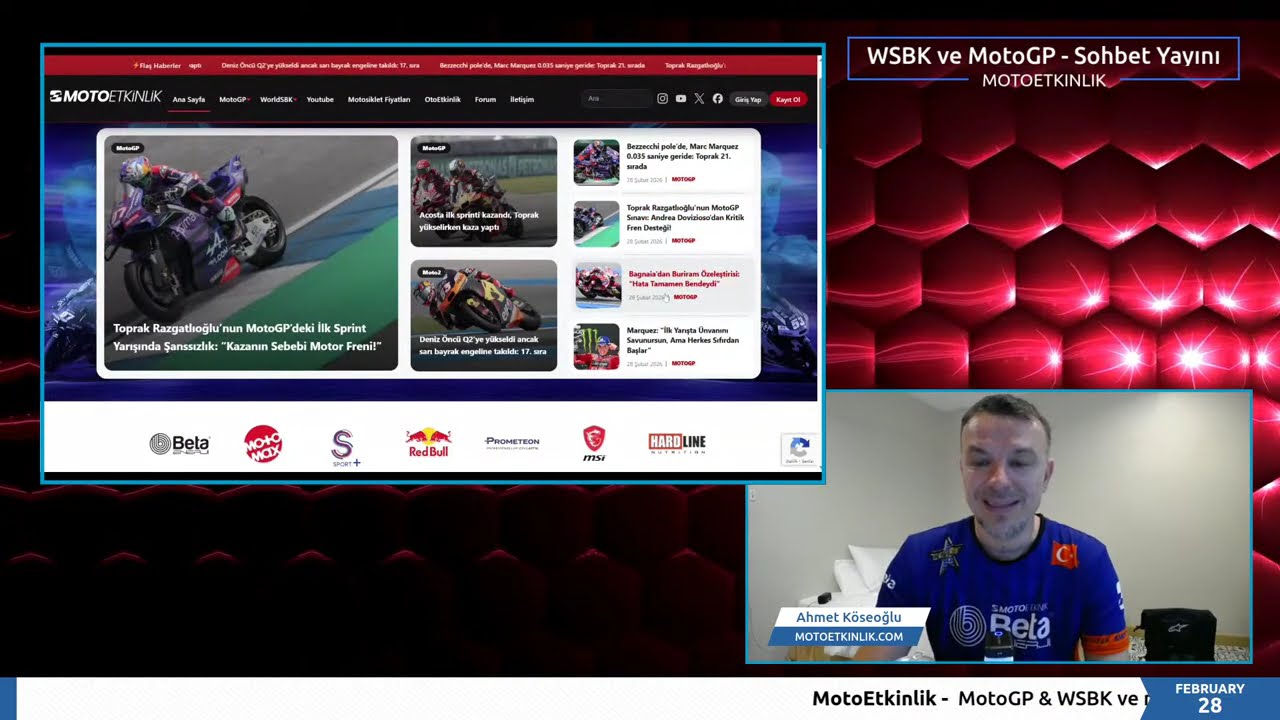Click the Bezzecchi article thumbnail image
The width and height of the screenshot is (1280, 720).
click(x=596, y=162)
